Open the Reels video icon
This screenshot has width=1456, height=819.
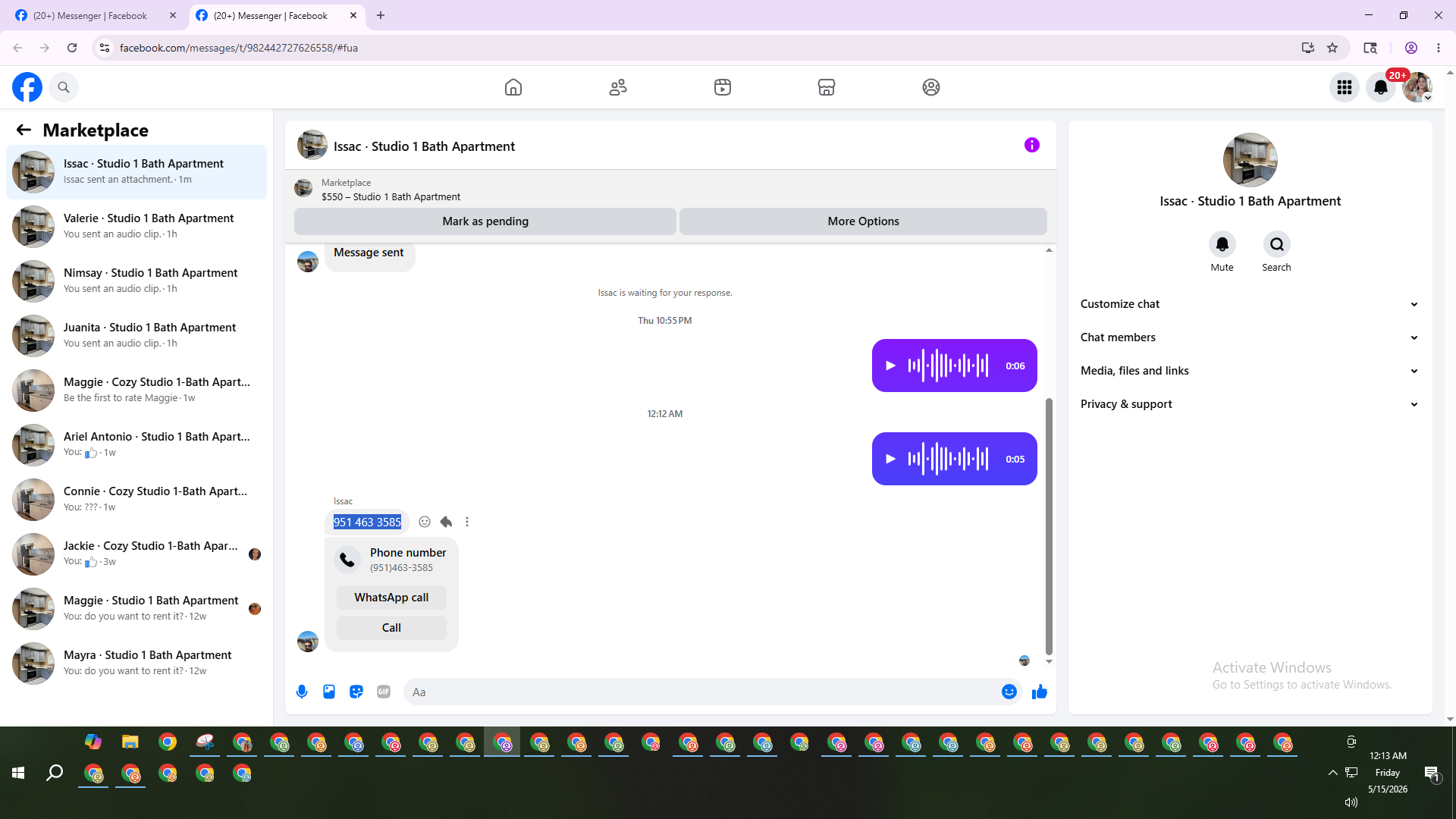[x=723, y=87]
